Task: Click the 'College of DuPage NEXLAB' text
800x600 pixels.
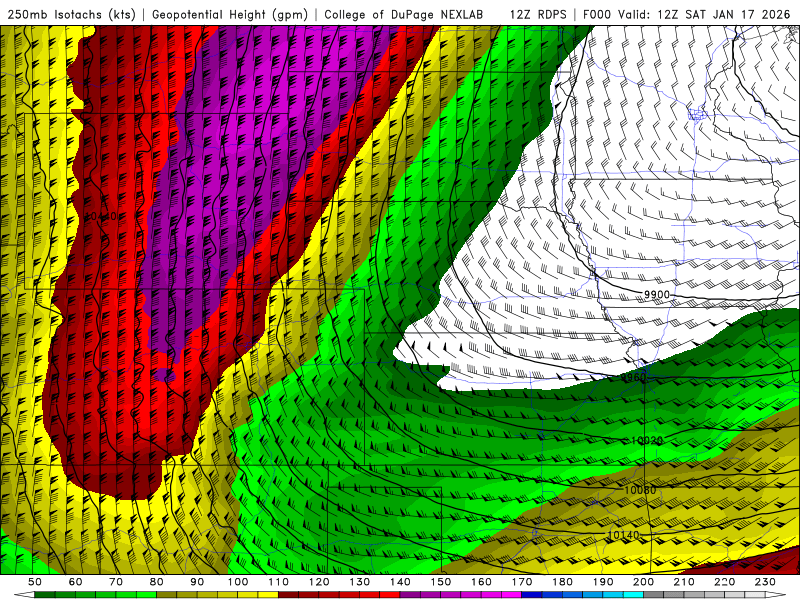Action: tap(403, 14)
